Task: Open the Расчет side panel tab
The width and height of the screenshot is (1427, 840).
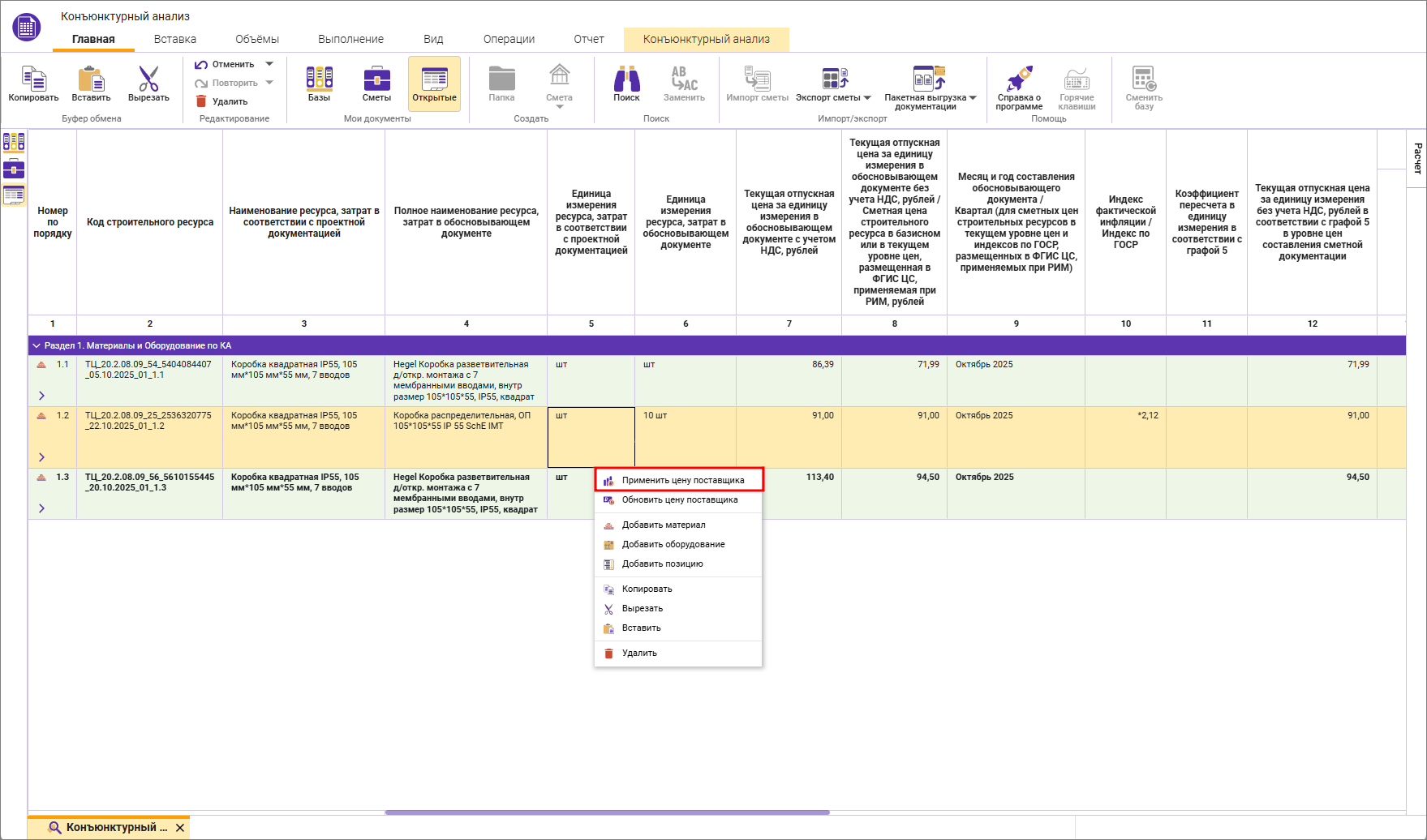Action: pyautogui.click(x=1417, y=158)
